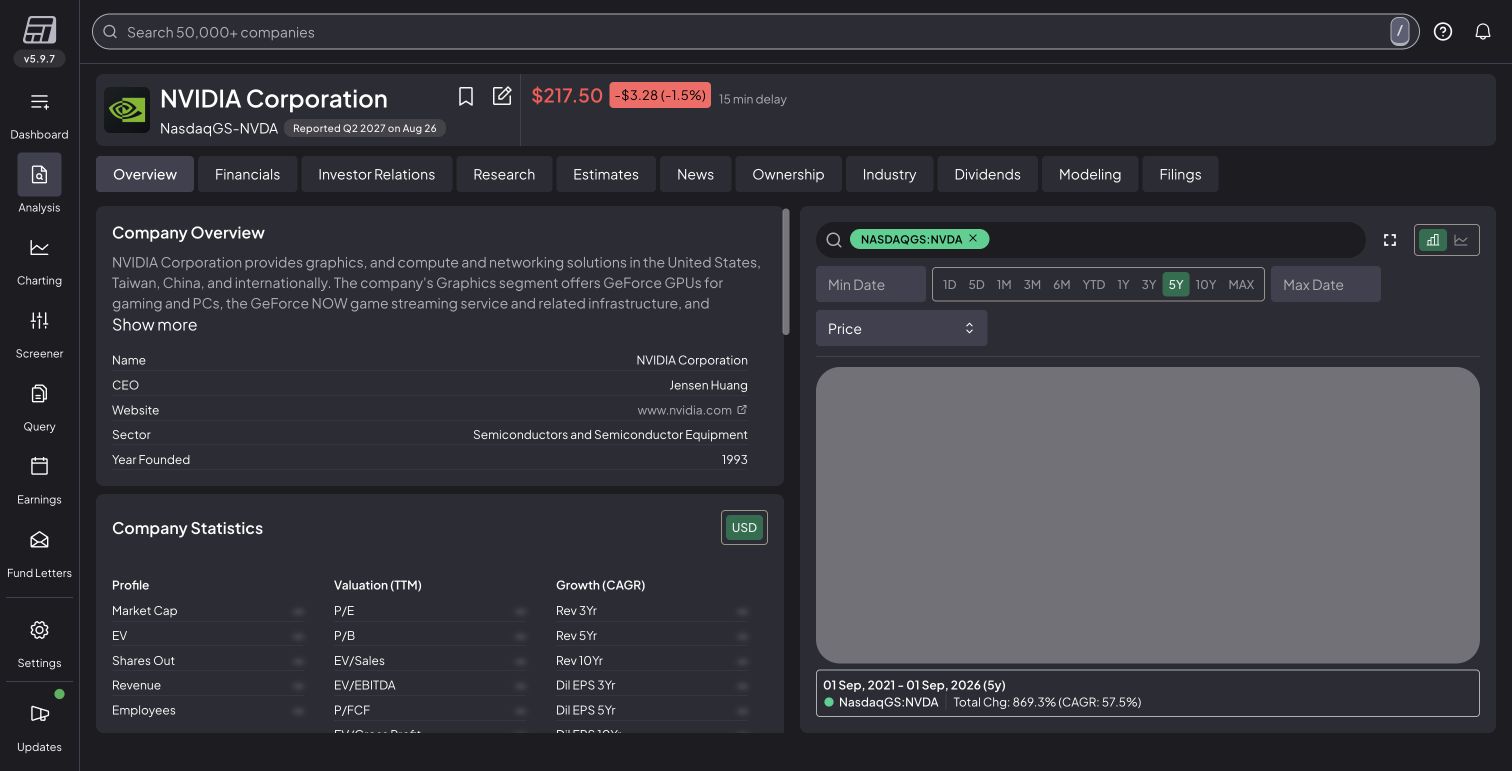Open the Dashboard sidebar icon

coord(39,102)
